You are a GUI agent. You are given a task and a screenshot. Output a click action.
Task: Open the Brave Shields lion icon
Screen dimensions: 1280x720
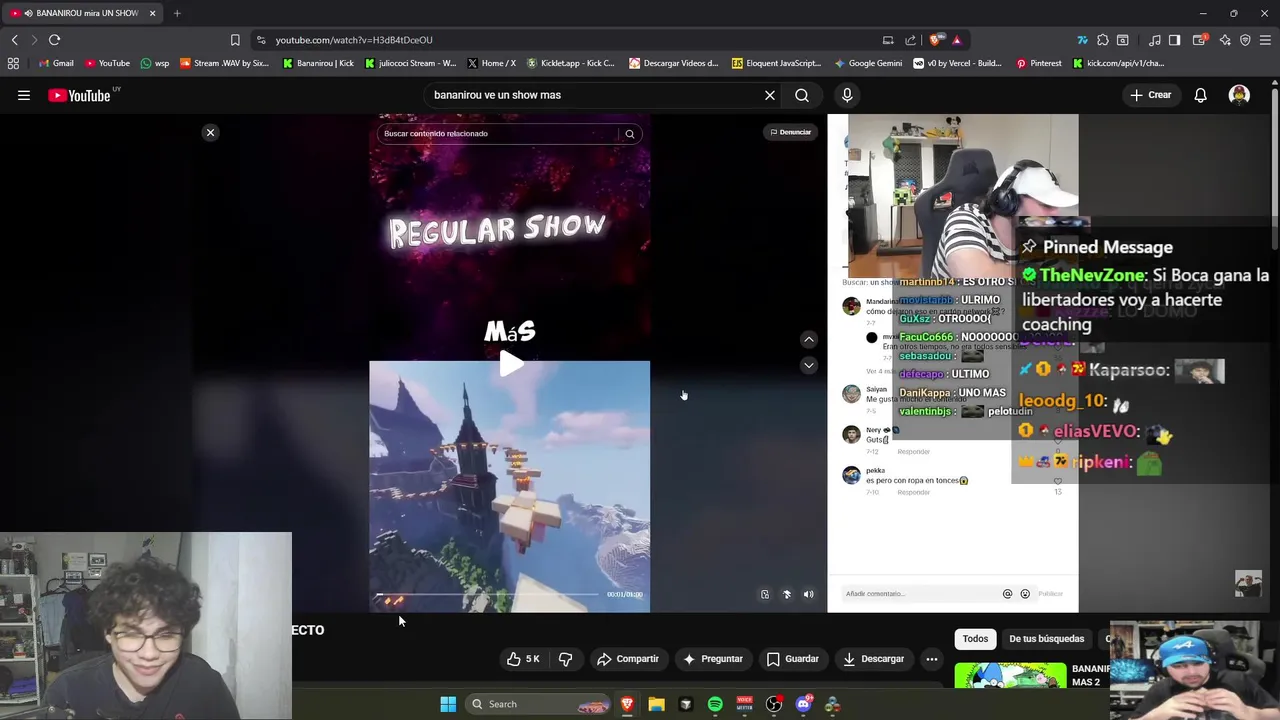934,40
